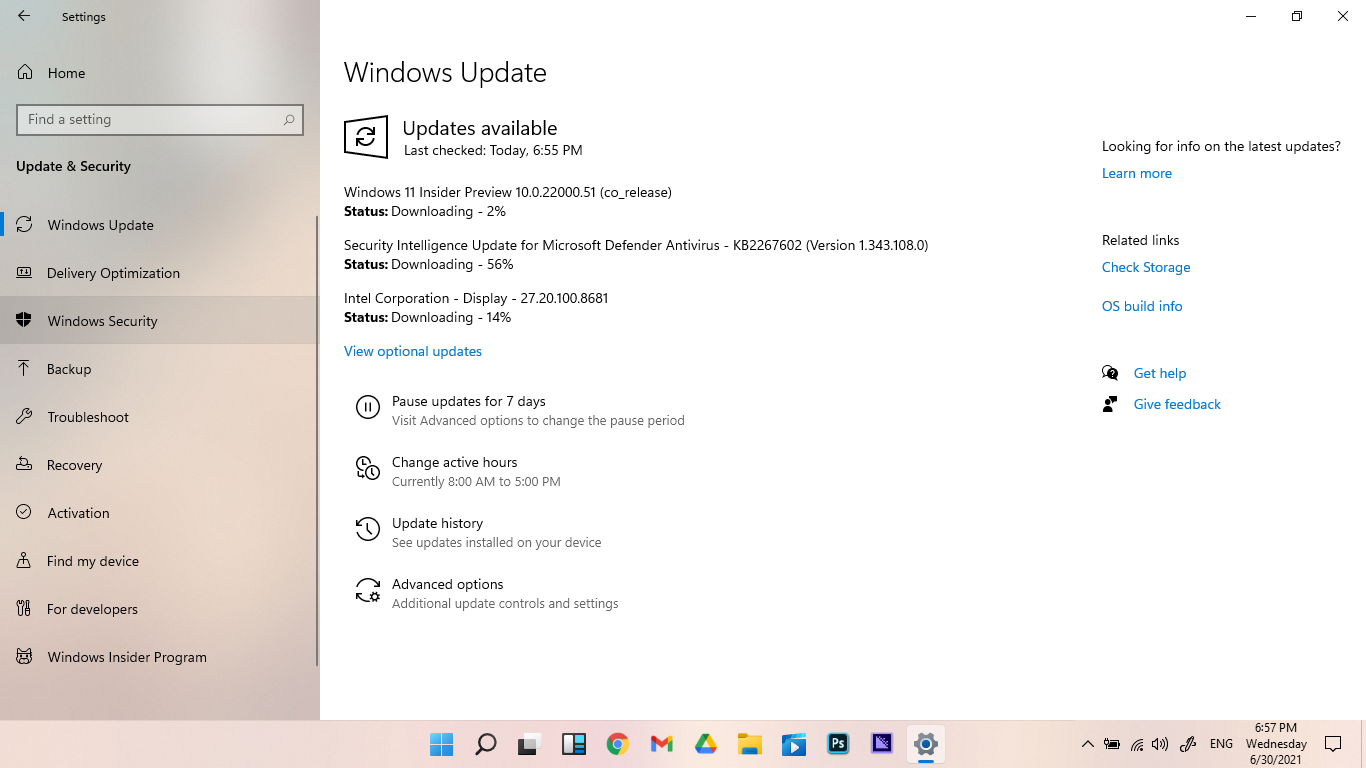Click the sidebar vertical scrollbar

(x=317, y=440)
